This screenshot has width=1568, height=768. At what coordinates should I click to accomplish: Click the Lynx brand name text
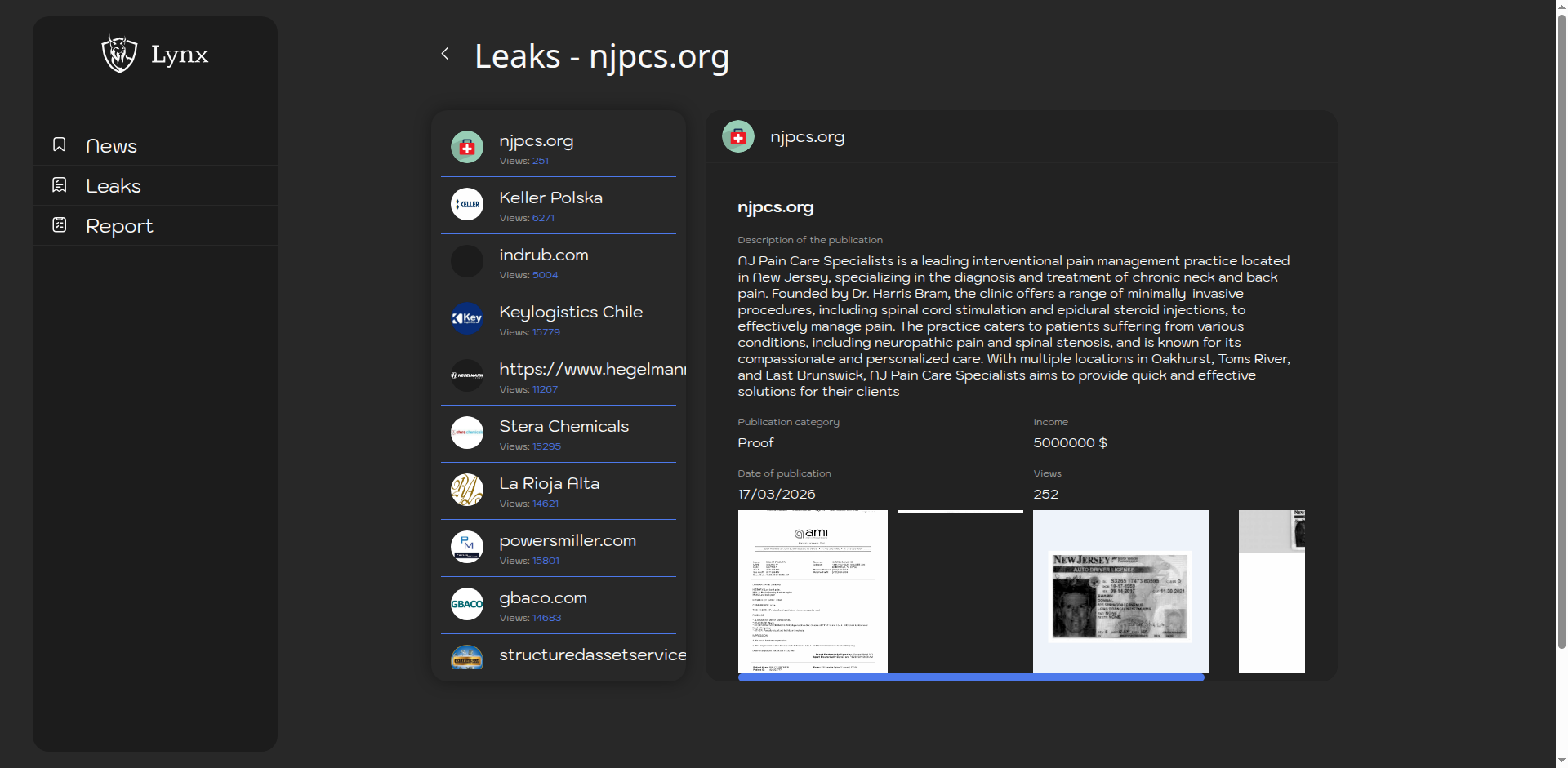click(x=180, y=55)
